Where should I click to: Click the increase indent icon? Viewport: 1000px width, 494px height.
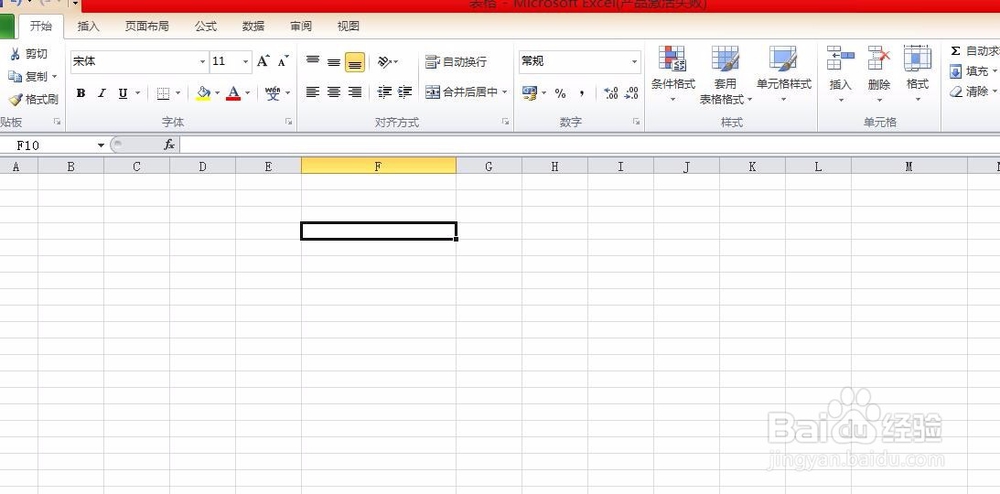tap(405, 92)
